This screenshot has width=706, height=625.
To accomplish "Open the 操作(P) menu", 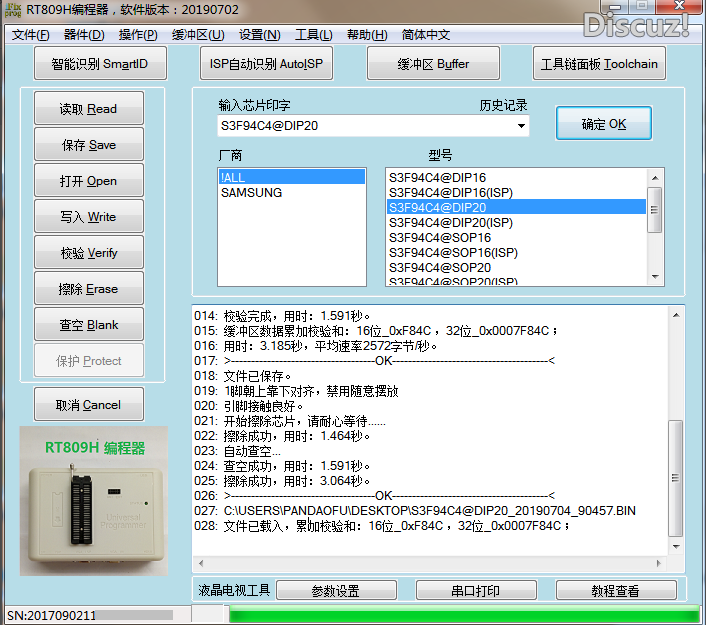I will [138, 35].
